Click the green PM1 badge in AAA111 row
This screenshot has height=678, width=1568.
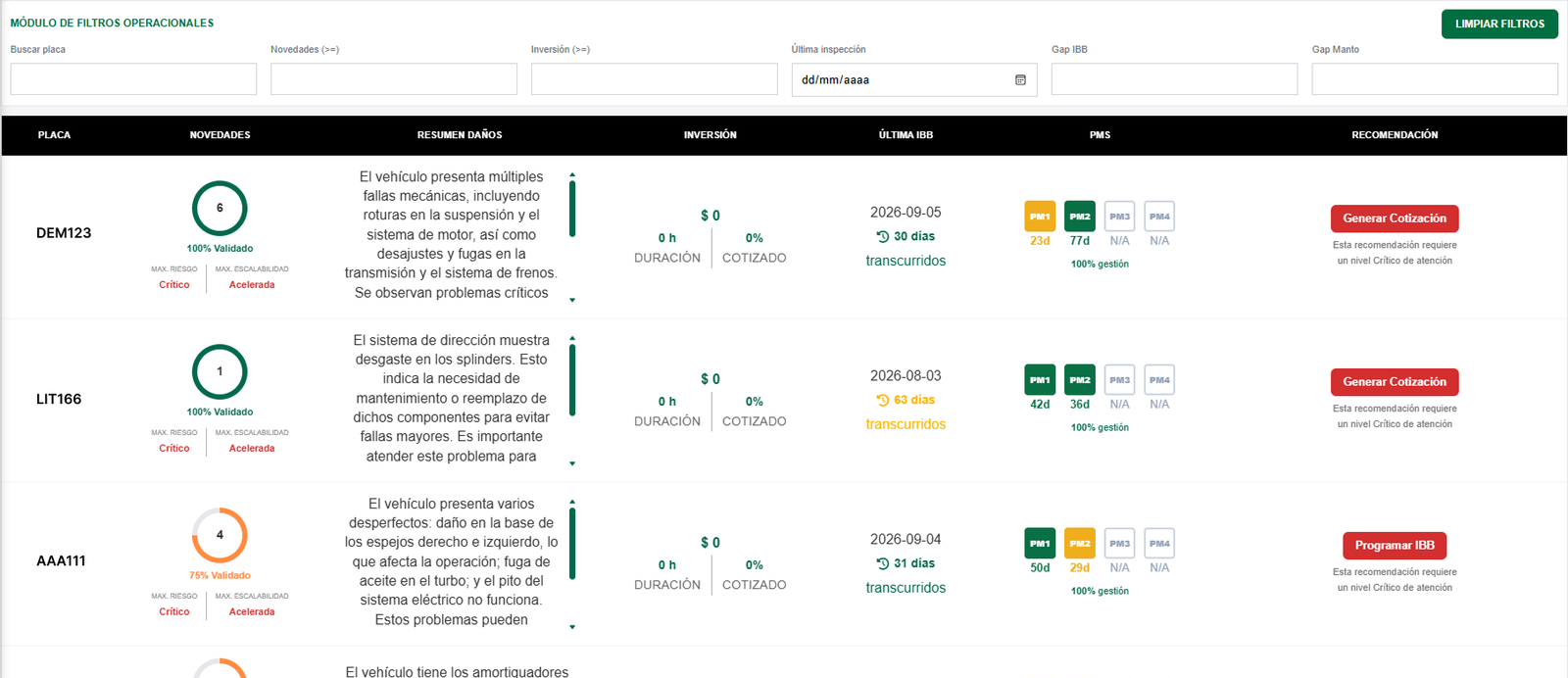coord(1040,544)
